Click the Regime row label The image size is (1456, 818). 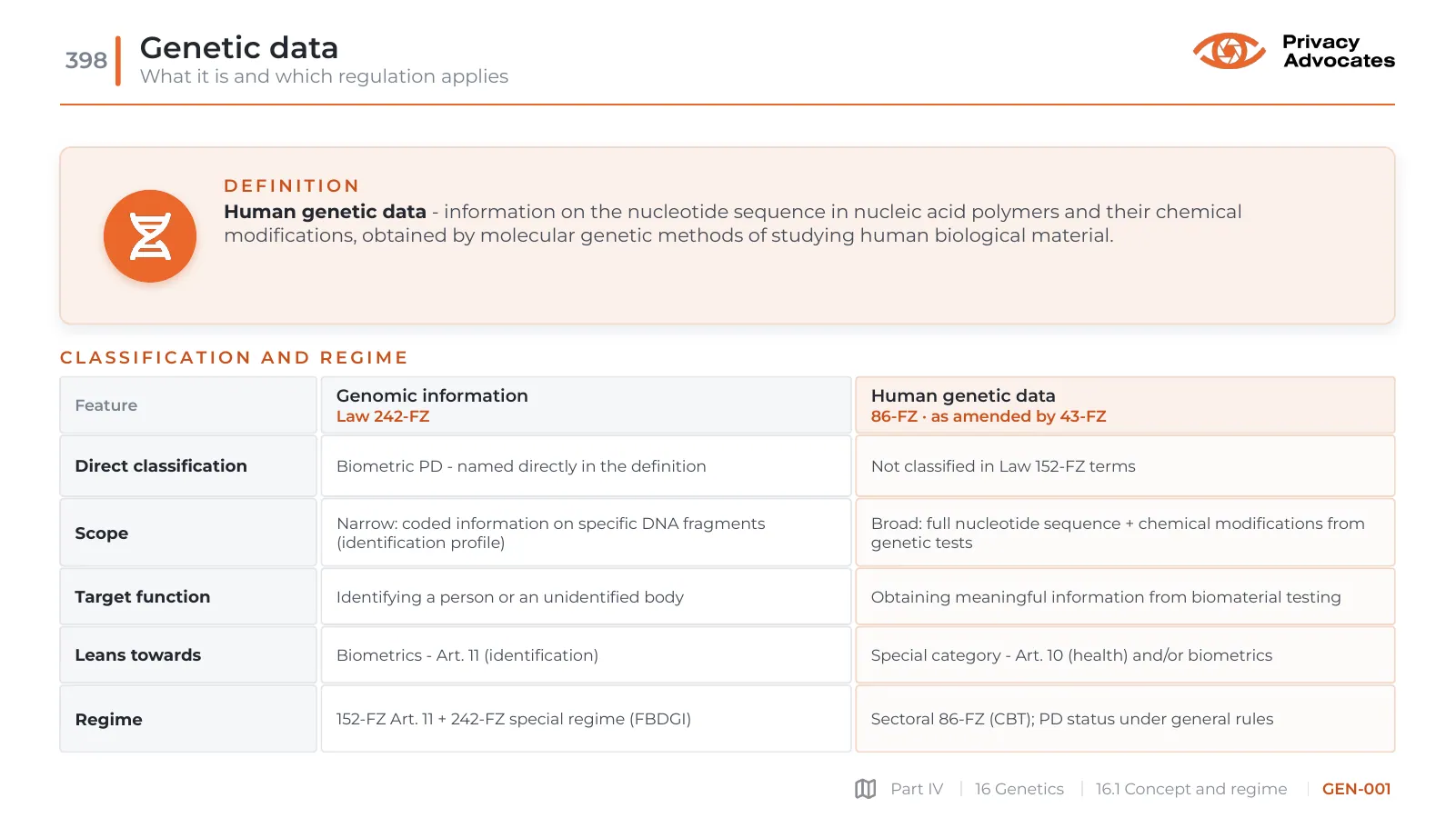[188, 719]
